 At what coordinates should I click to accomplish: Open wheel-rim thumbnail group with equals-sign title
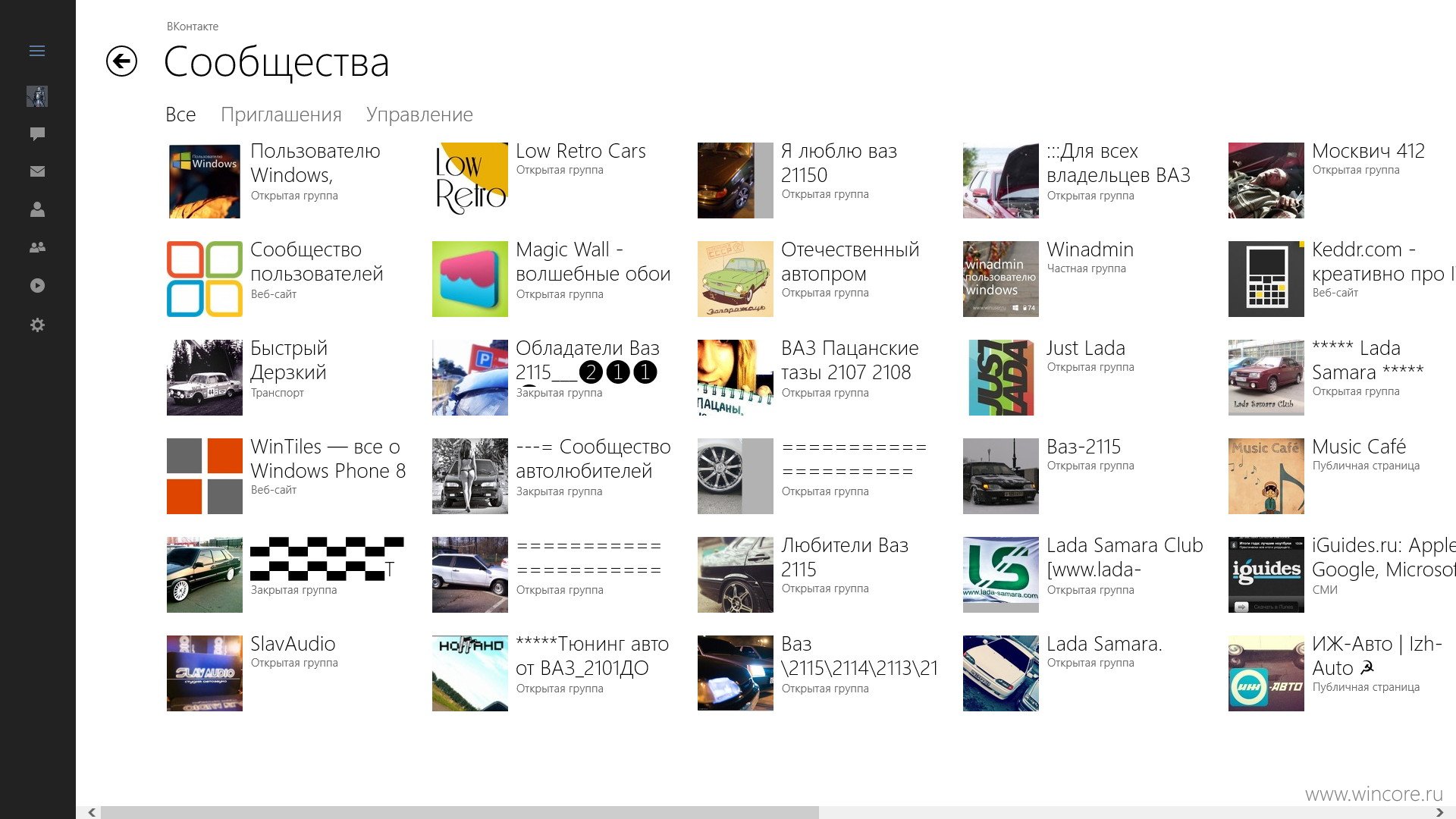[736, 476]
